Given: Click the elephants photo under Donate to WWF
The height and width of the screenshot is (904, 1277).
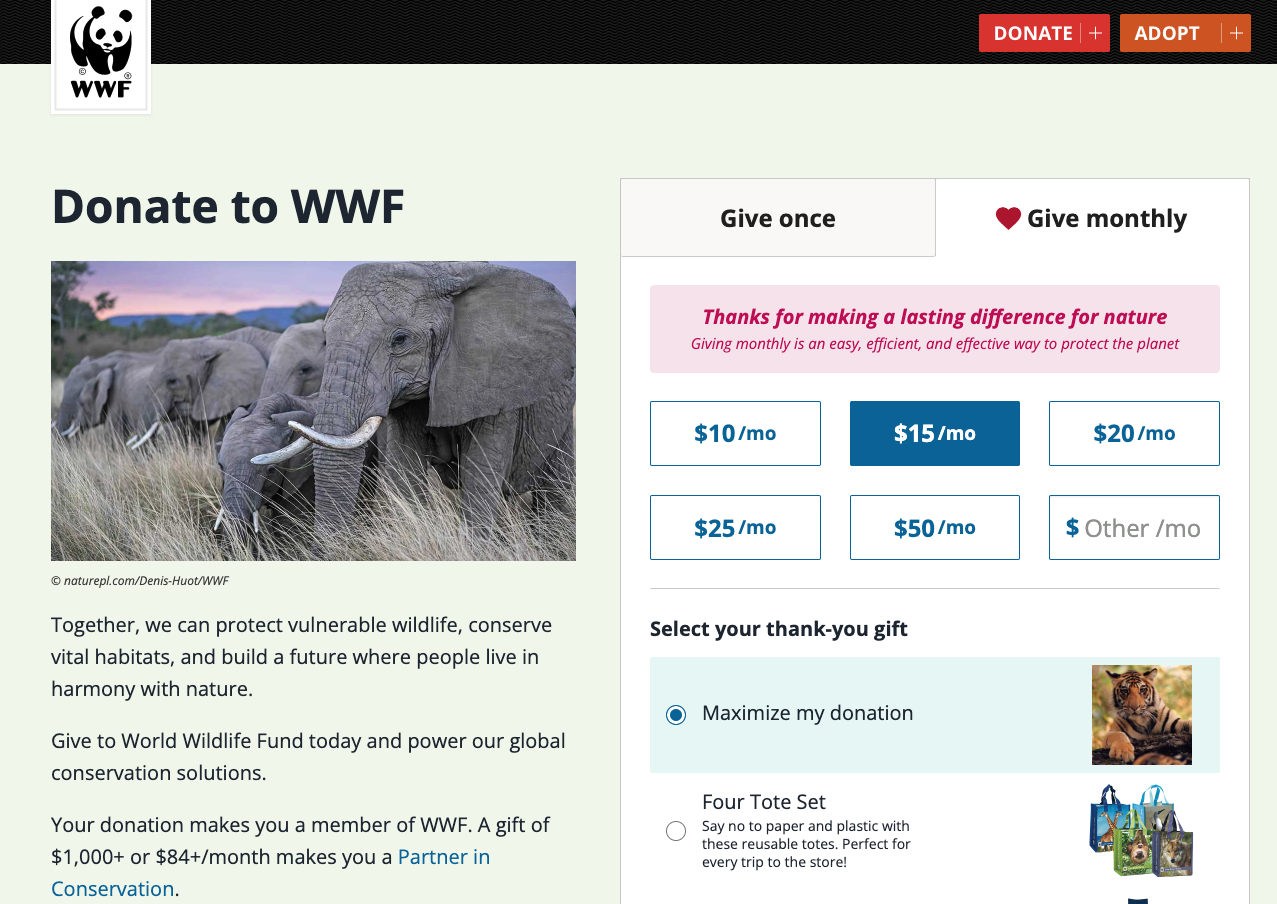Looking at the screenshot, I should coord(313,410).
